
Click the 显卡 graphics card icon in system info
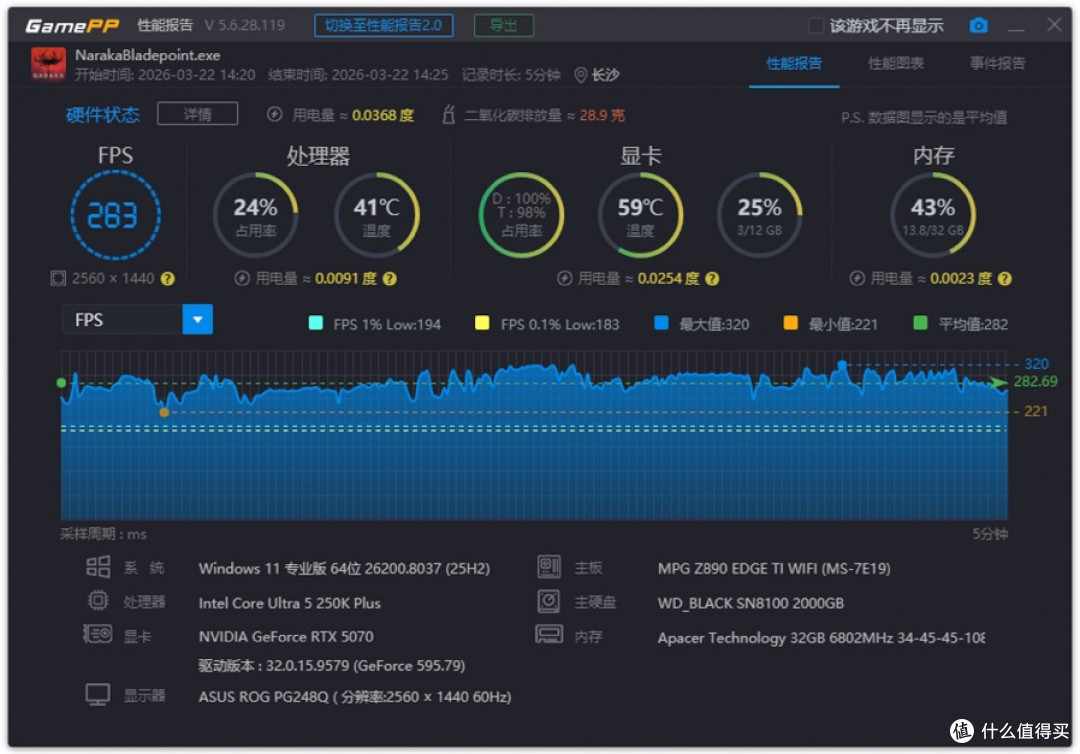(x=98, y=634)
